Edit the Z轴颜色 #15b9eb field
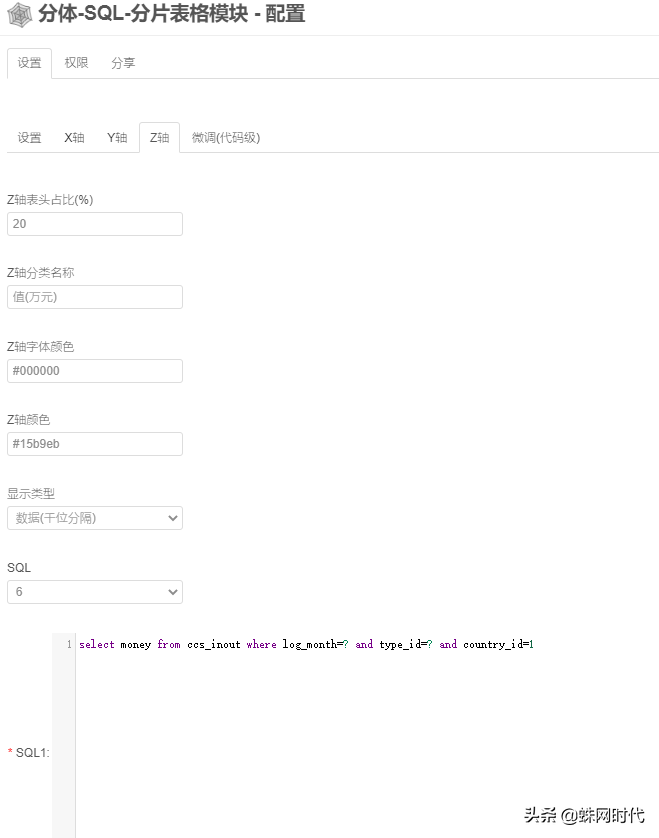This screenshot has height=838, width=659. tap(95, 444)
